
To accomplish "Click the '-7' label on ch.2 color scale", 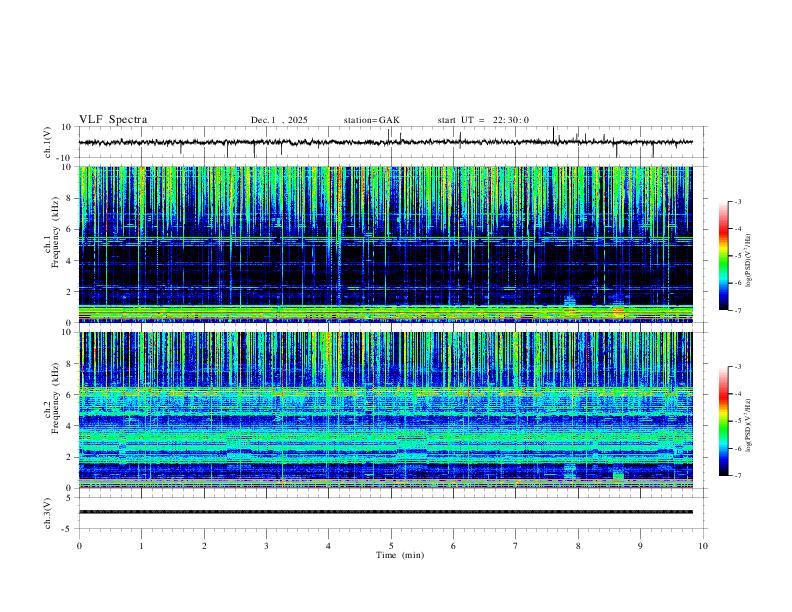I will (x=737, y=476).
